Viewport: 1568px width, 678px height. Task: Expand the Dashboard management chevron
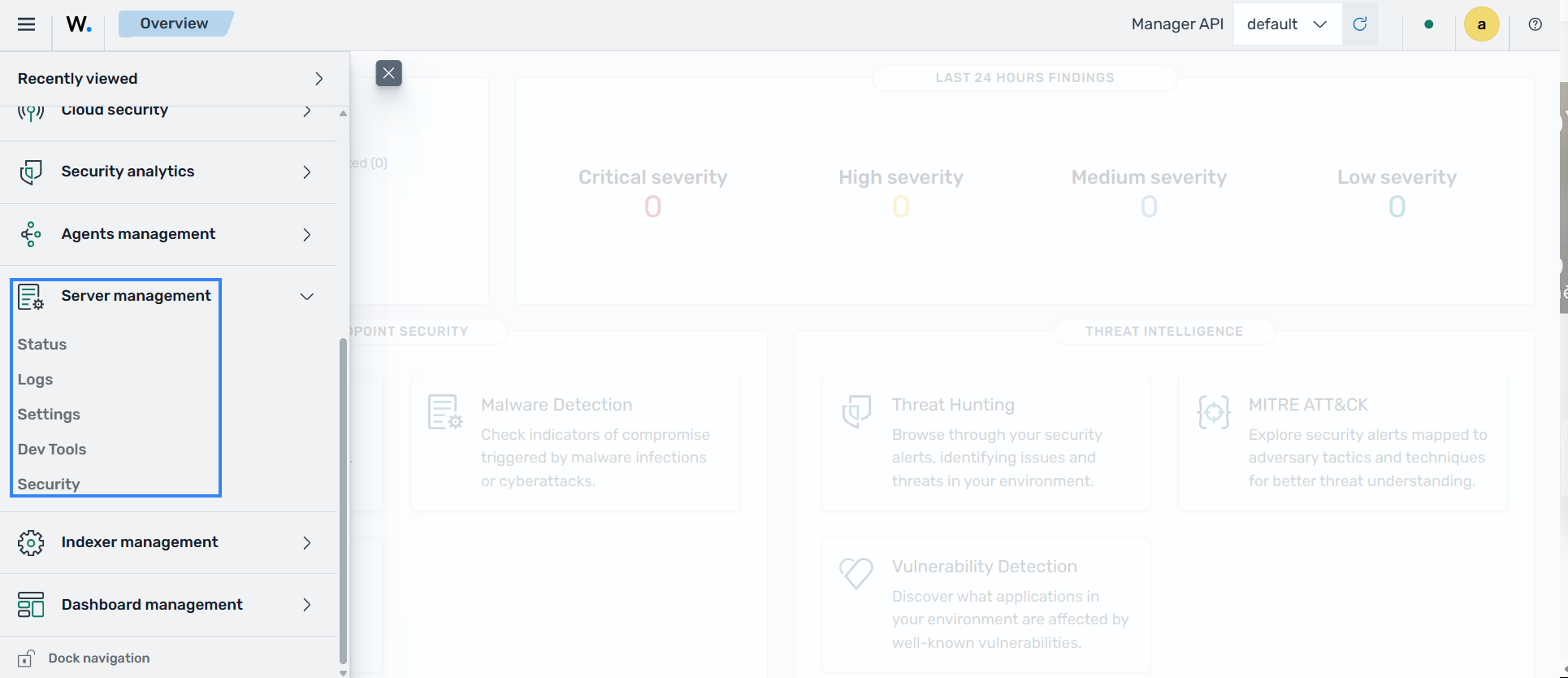click(x=307, y=605)
